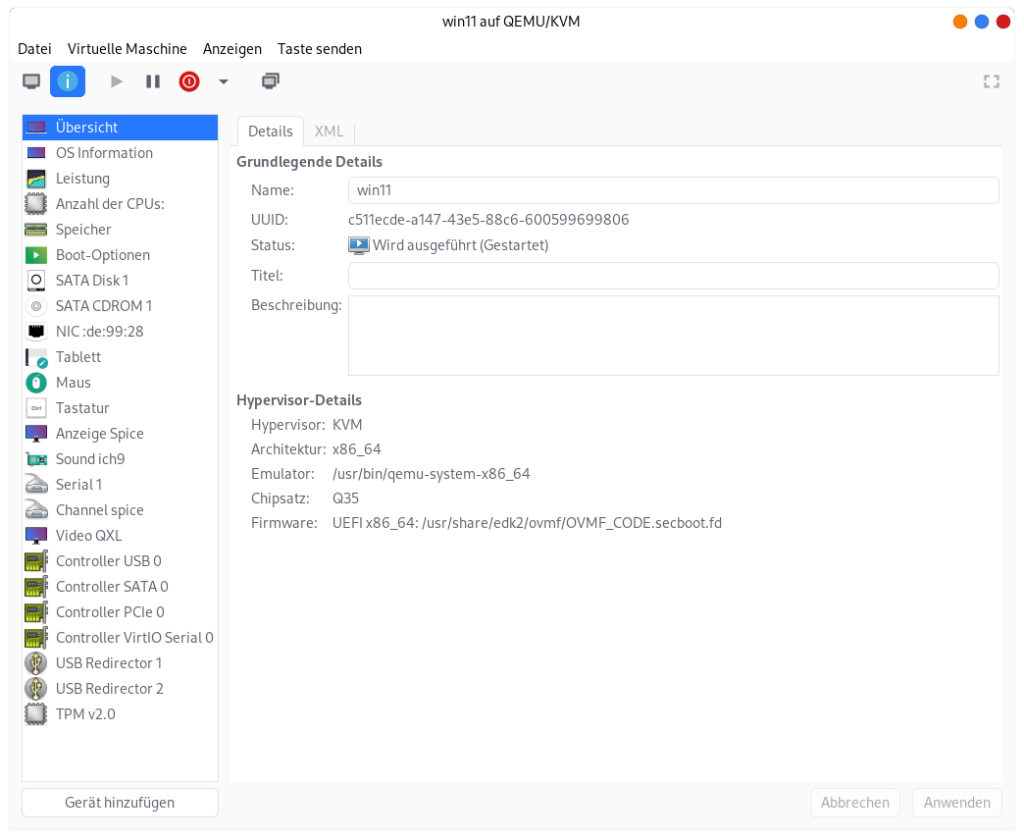
Task: Select Controller PCIe 0
Action: click(120, 612)
